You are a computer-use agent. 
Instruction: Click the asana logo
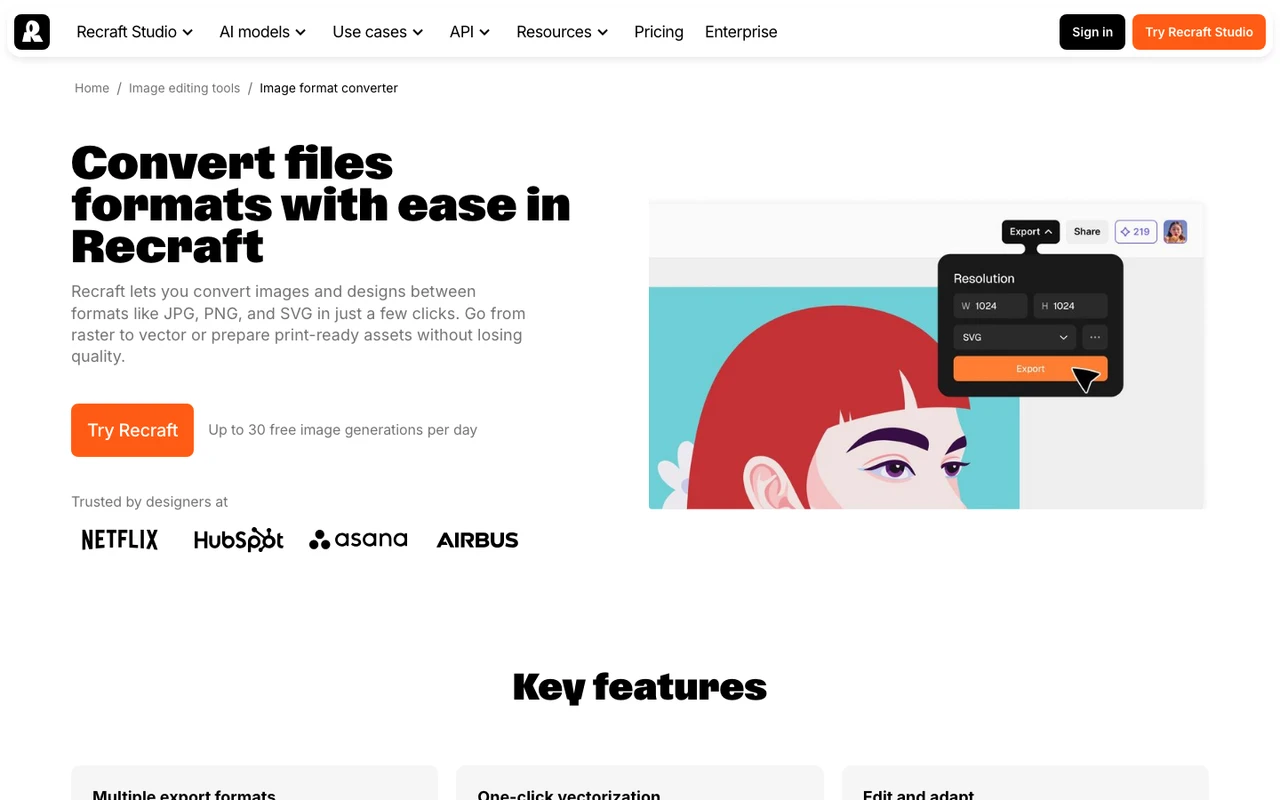pyautogui.click(x=358, y=540)
